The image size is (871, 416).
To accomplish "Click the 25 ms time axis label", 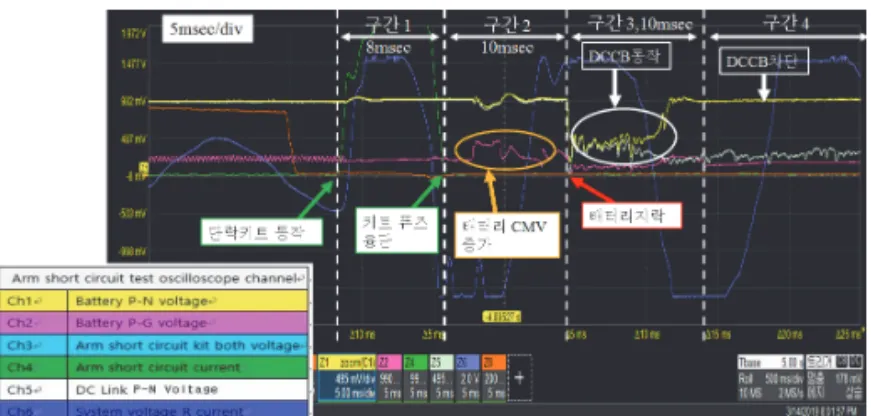I will click(850, 335).
